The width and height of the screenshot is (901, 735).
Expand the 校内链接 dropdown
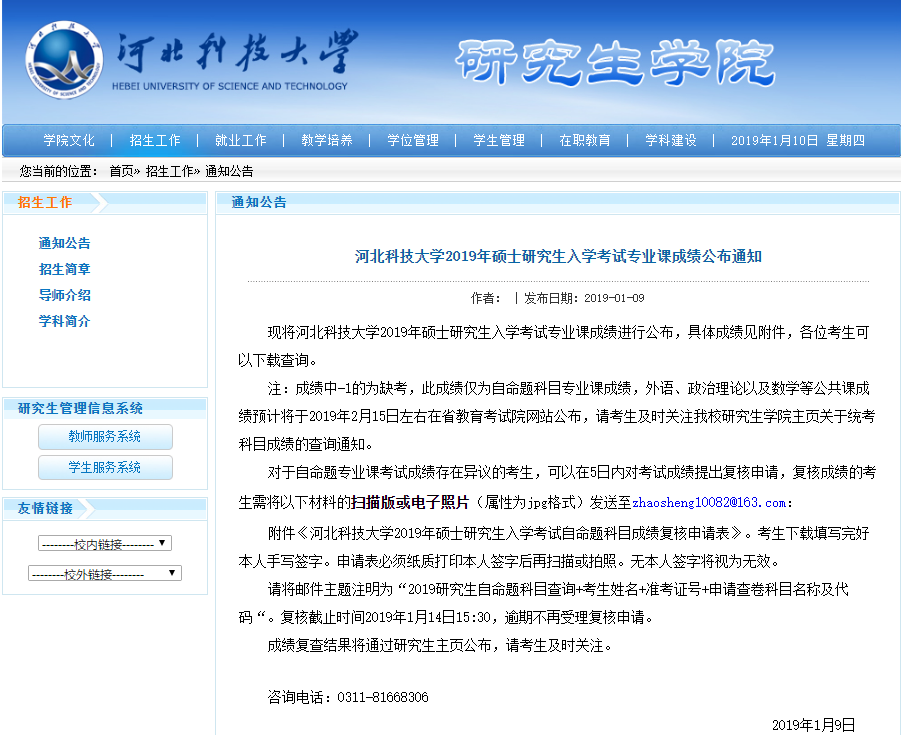click(x=105, y=544)
